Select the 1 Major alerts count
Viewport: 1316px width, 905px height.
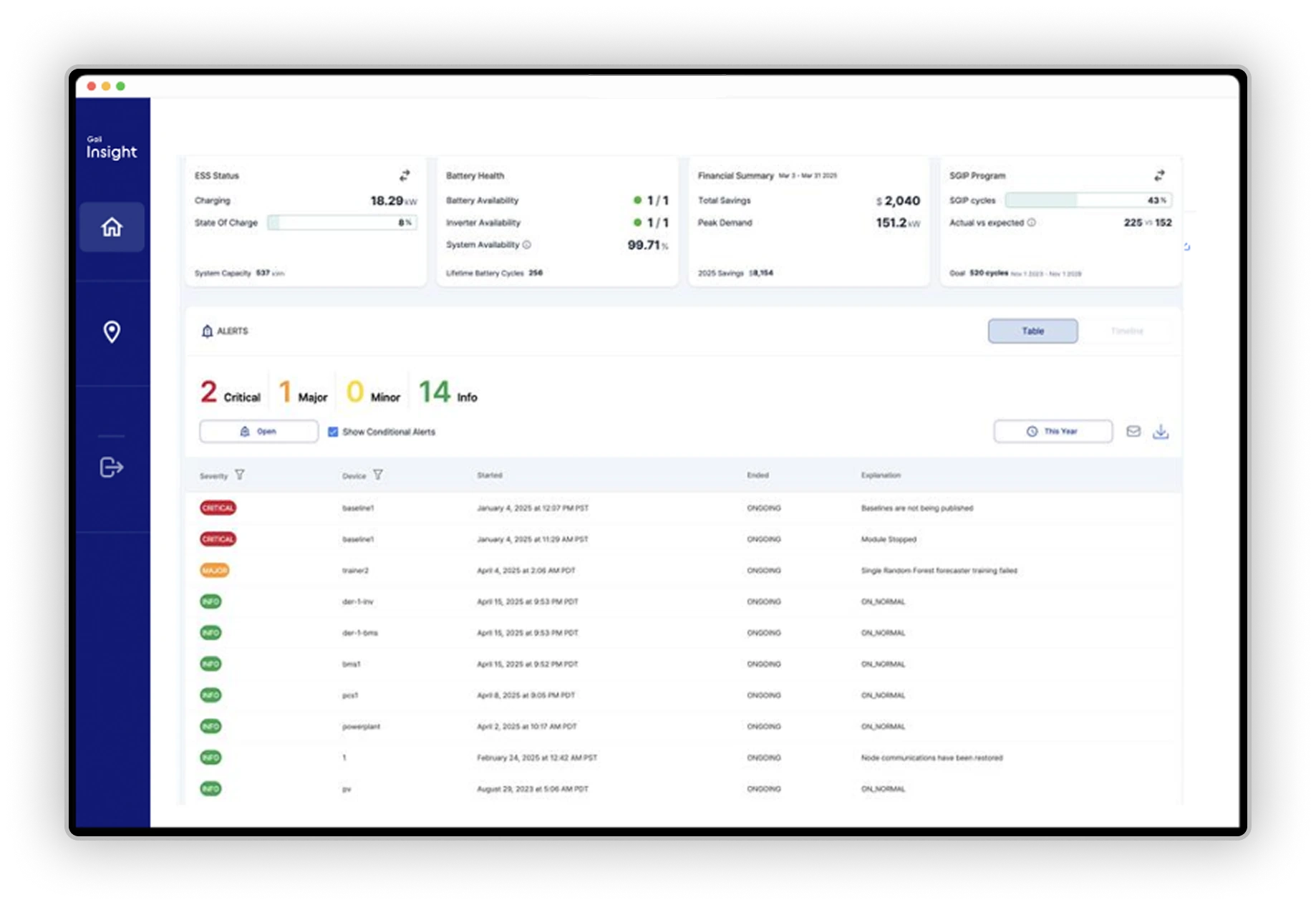(303, 392)
